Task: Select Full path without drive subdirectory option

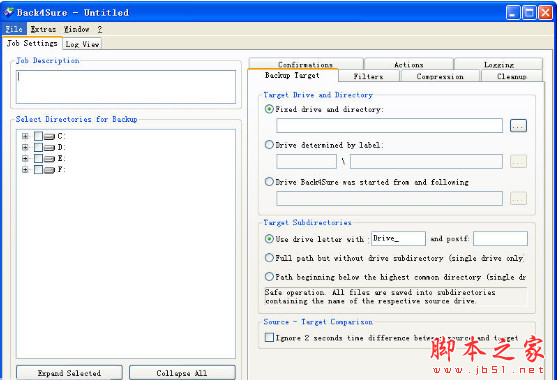Action: [269, 258]
